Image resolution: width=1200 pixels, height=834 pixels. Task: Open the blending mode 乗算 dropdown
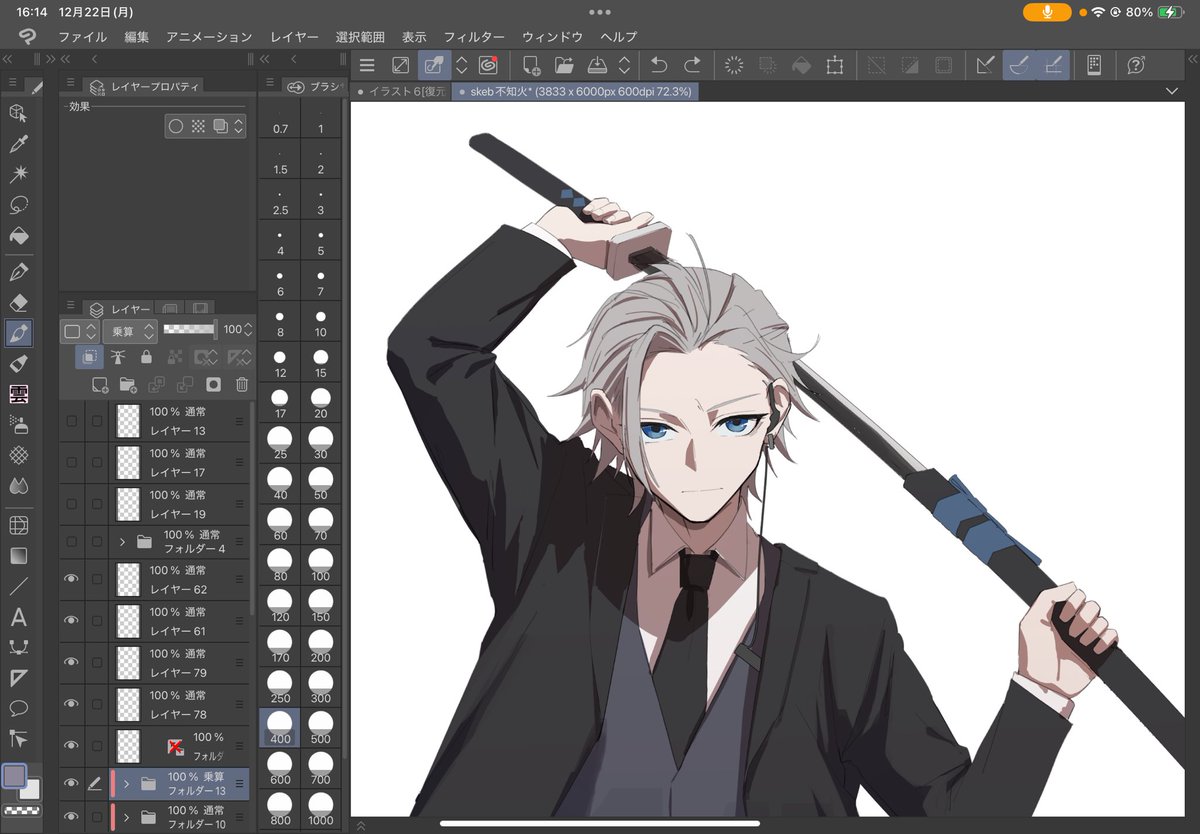[129, 330]
